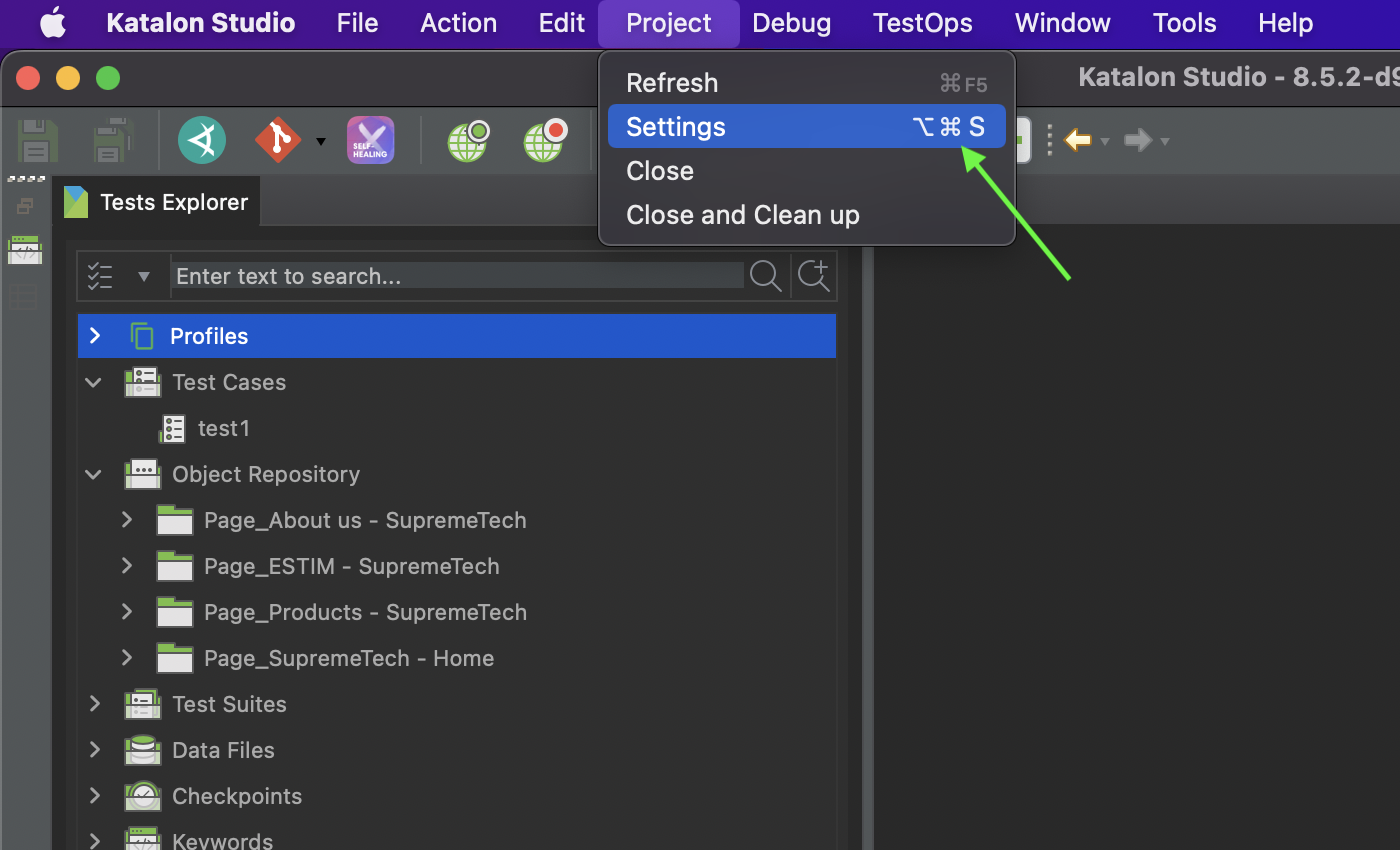Collapse the Object Repository node

[94, 474]
